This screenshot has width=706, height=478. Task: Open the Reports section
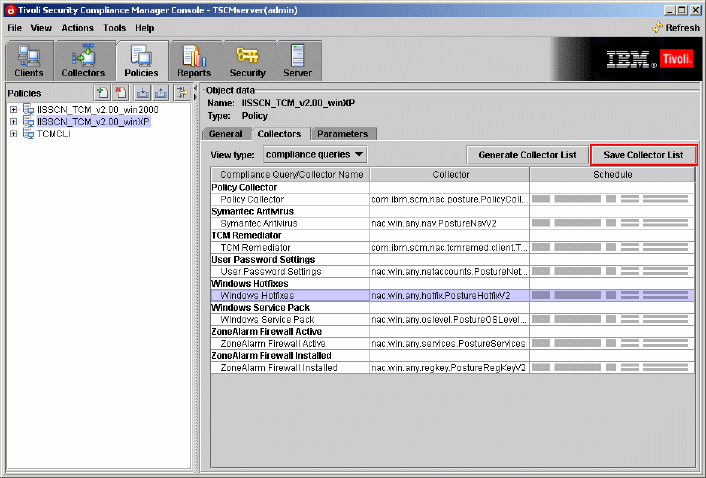(x=194, y=59)
